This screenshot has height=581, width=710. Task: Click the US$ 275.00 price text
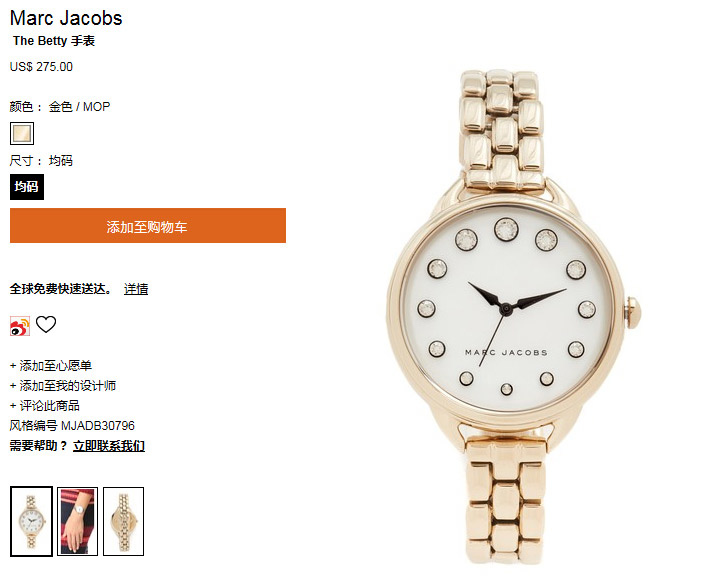(x=41, y=67)
